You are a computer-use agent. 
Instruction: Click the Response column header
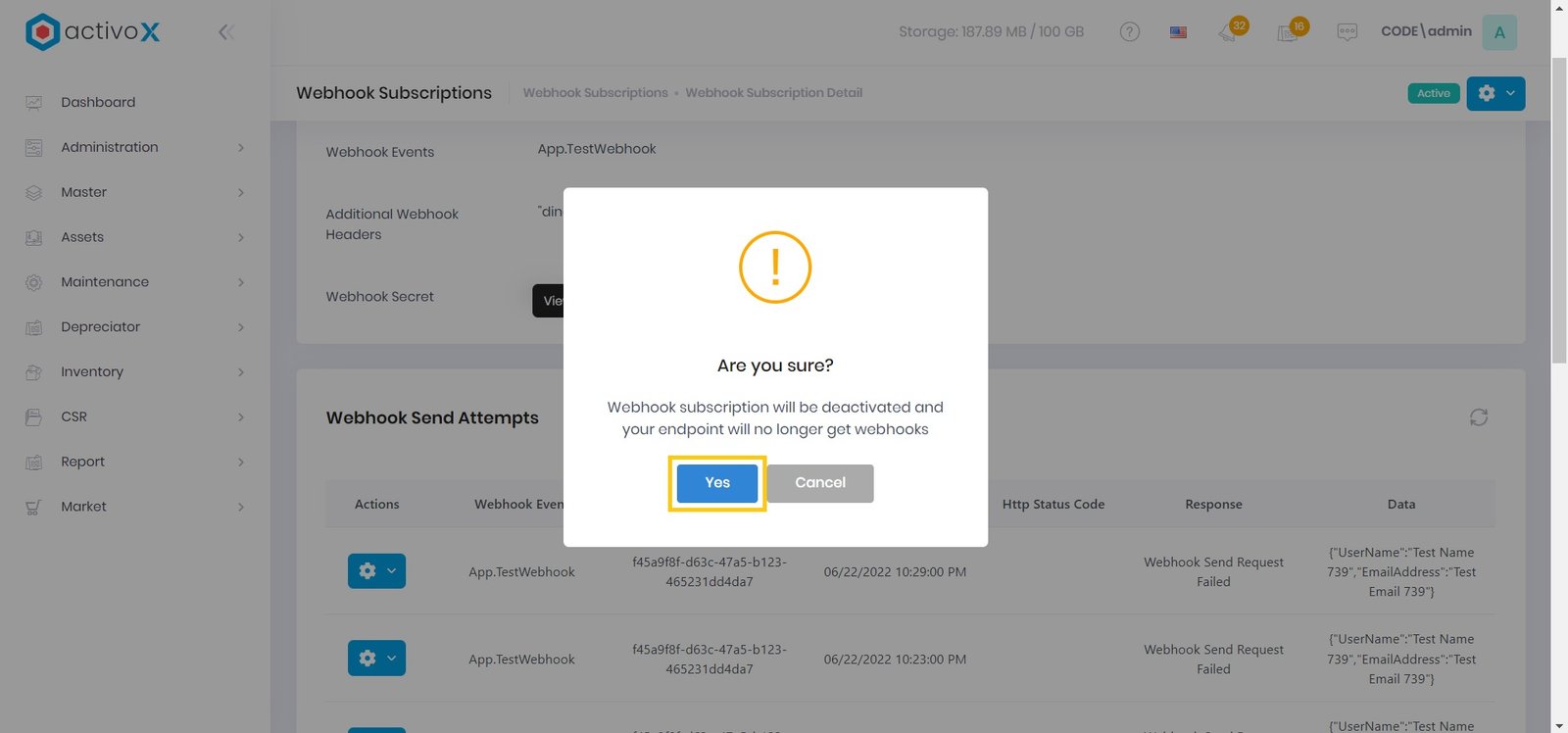point(1213,505)
